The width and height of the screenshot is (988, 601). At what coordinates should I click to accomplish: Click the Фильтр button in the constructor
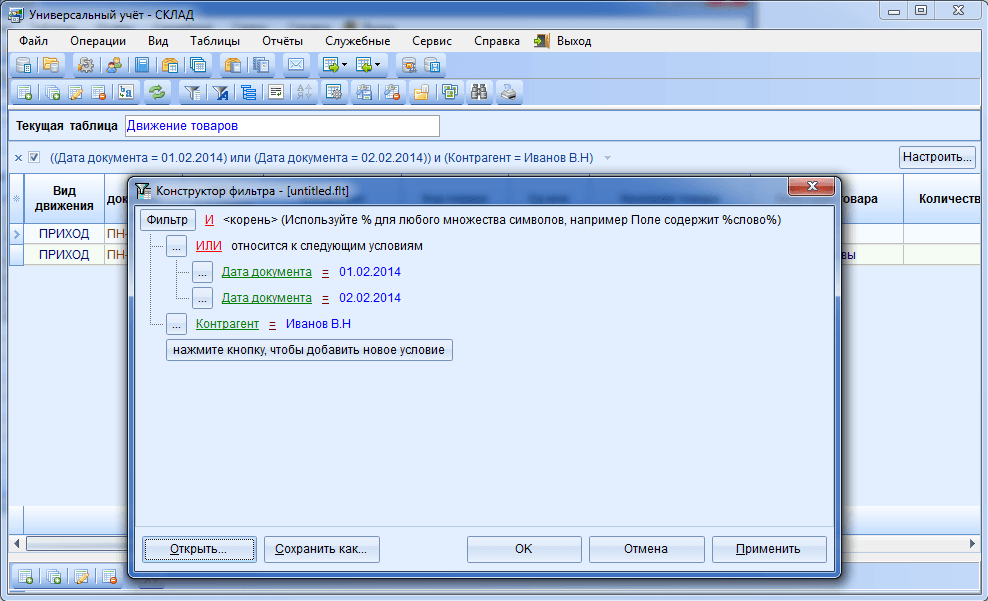(x=167, y=220)
